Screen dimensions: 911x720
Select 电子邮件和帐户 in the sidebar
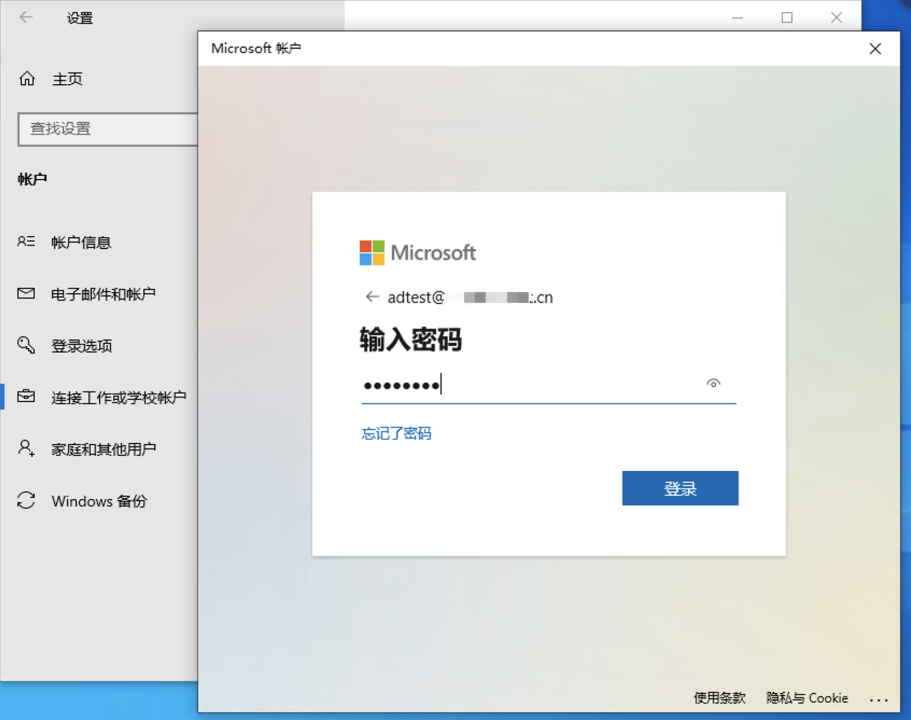(103, 294)
